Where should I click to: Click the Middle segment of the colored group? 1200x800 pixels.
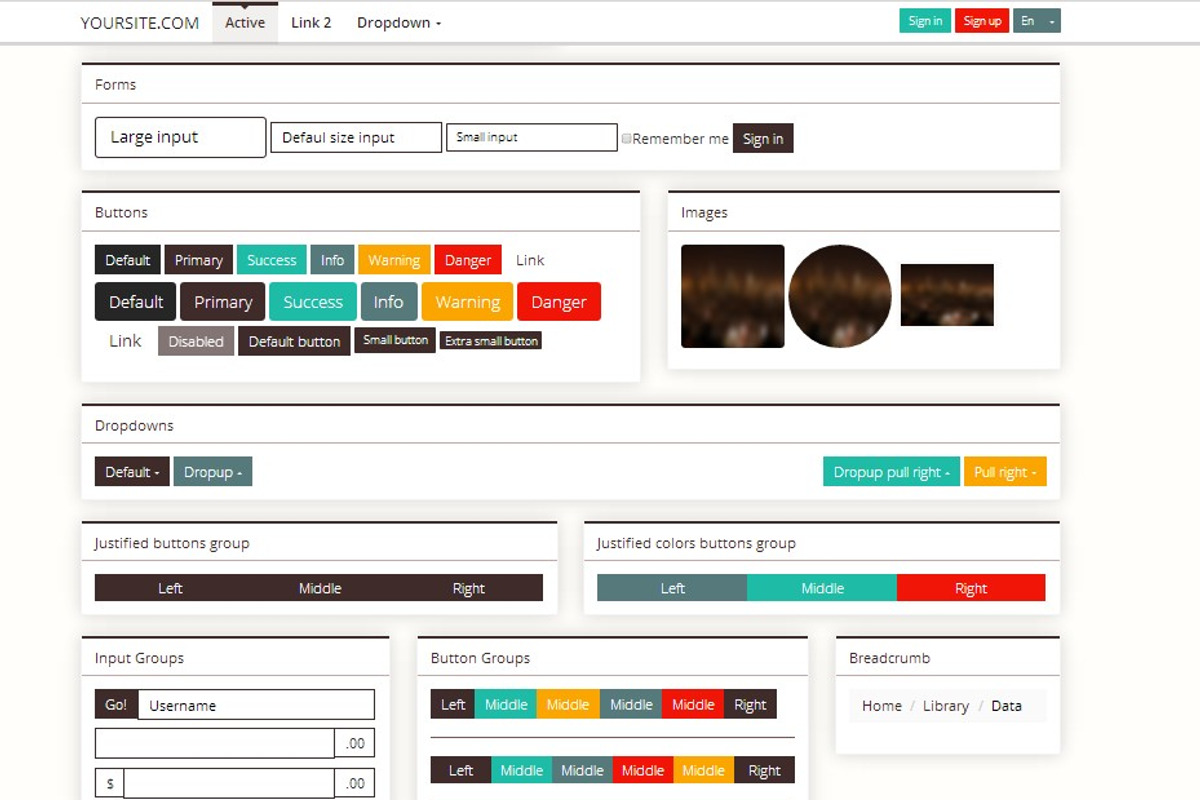pos(822,587)
